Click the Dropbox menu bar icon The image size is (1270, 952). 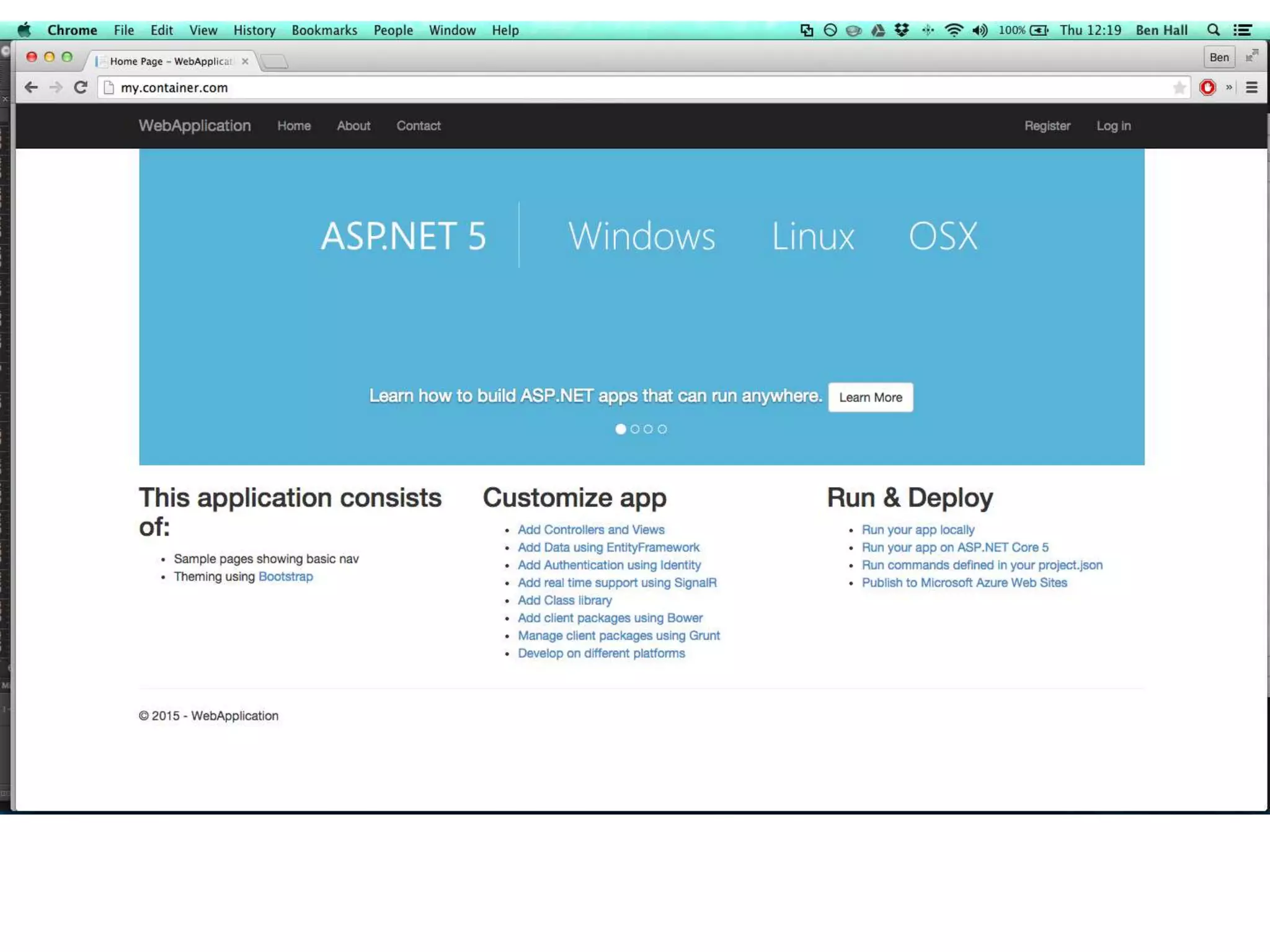pyautogui.click(x=902, y=30)
